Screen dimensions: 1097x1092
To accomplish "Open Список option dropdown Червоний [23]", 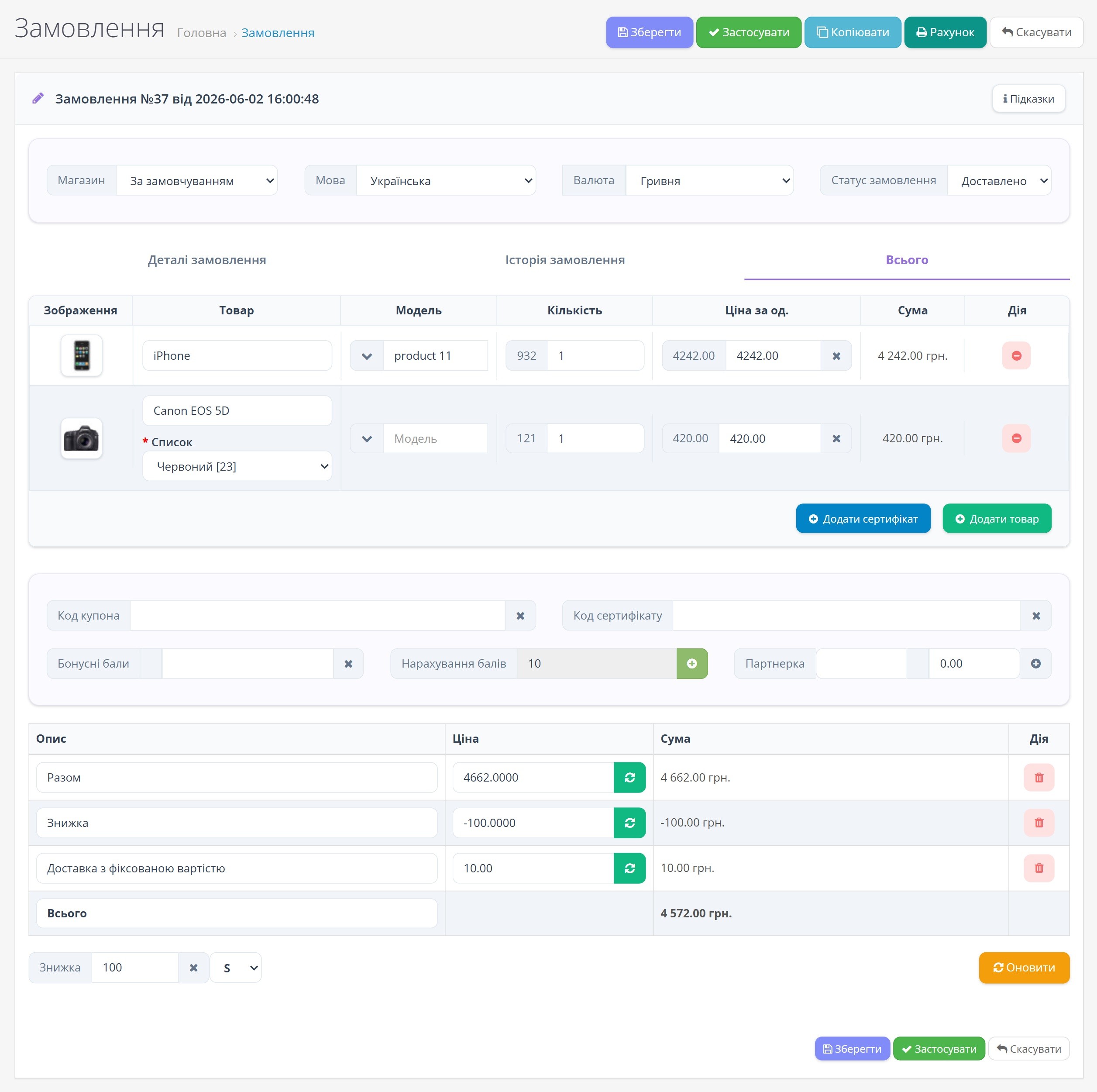I will tap(237, 466).
